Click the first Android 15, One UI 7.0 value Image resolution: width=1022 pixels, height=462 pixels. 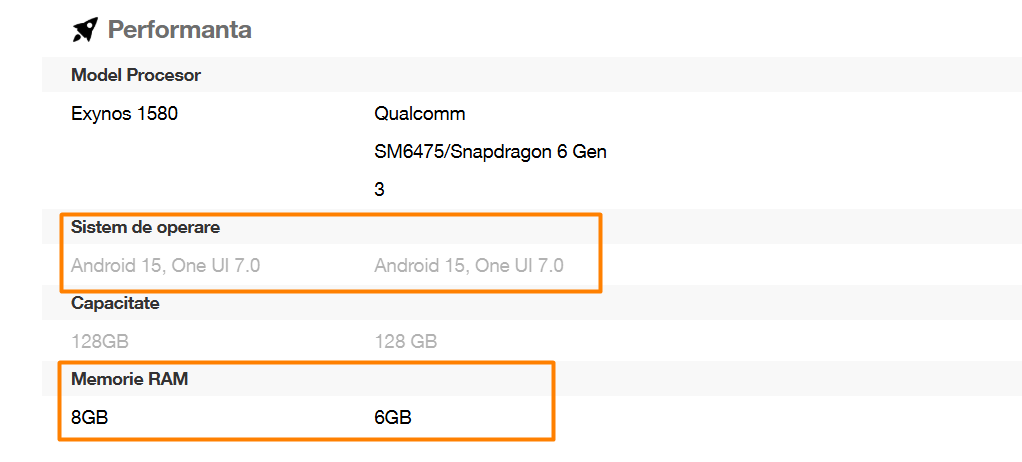click(166, 266)
